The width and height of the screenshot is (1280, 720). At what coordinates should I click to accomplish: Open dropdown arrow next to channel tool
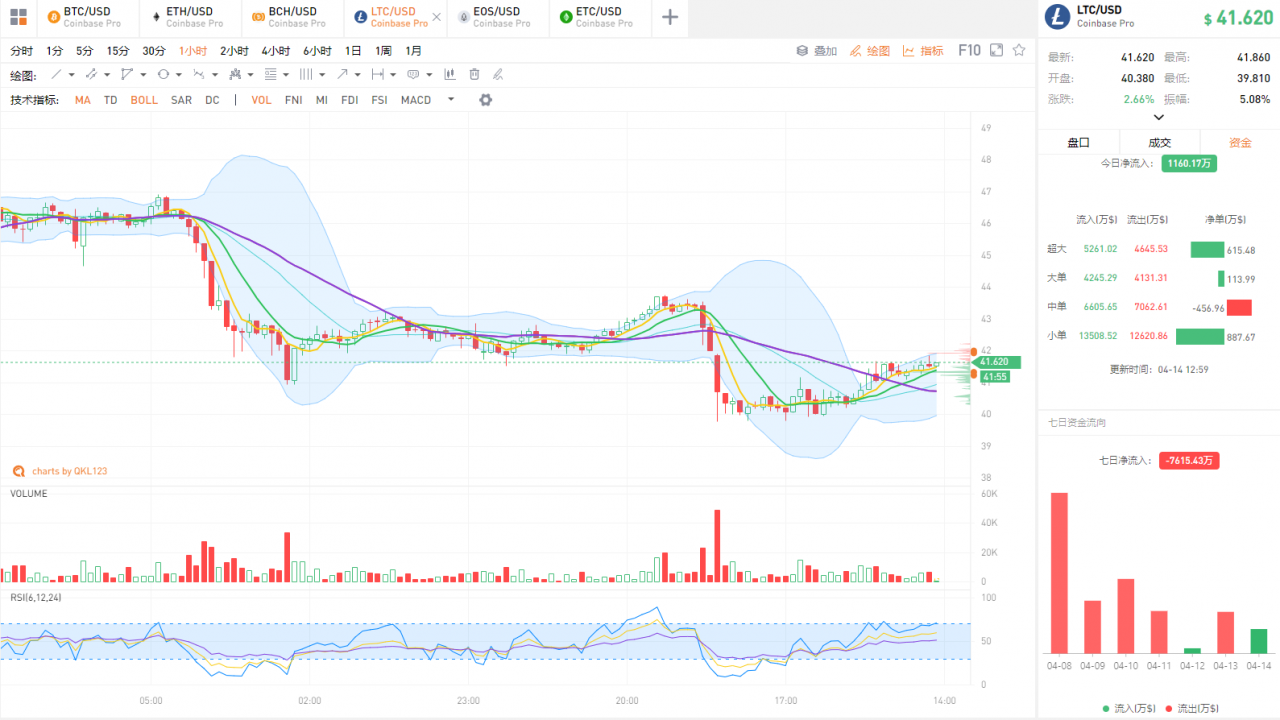(x=107, y=75)
